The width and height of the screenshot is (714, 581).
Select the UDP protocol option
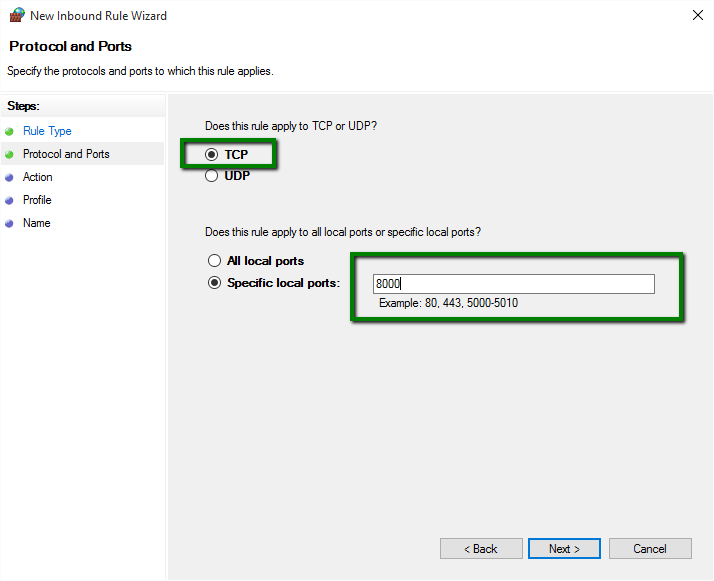click(x=211, y=176)
